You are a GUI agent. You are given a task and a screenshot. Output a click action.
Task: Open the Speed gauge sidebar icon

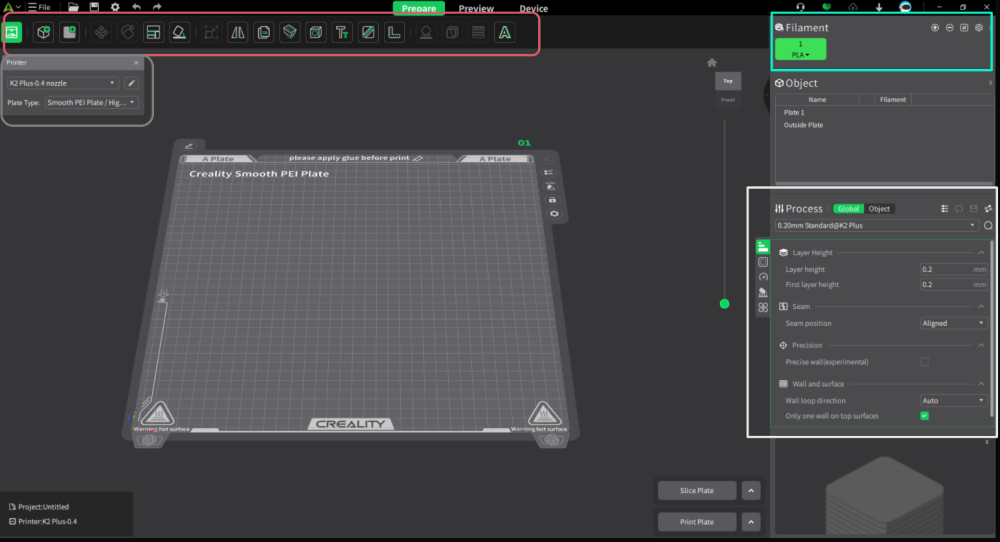(763, 277)
